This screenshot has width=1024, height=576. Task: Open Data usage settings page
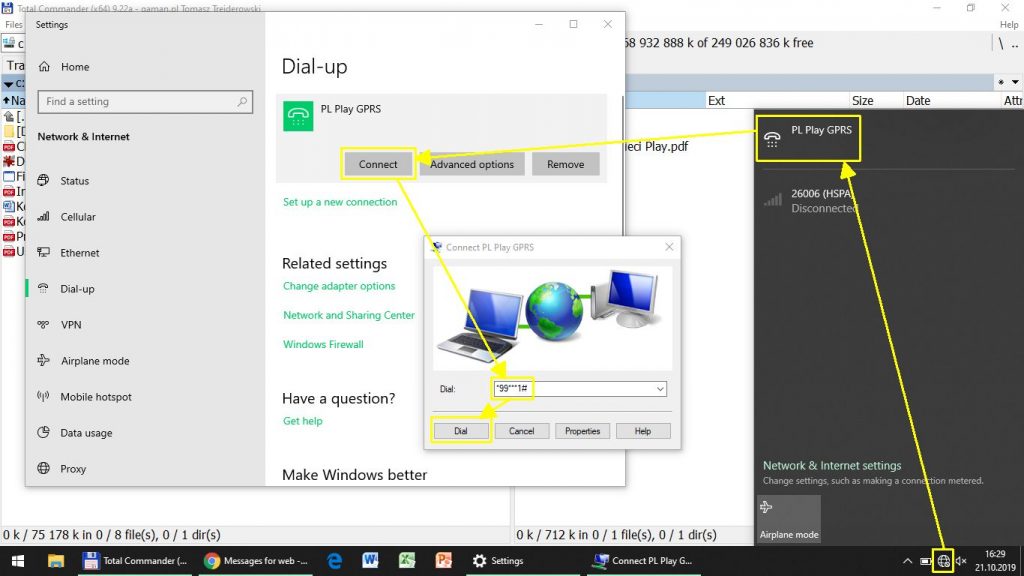86,432
